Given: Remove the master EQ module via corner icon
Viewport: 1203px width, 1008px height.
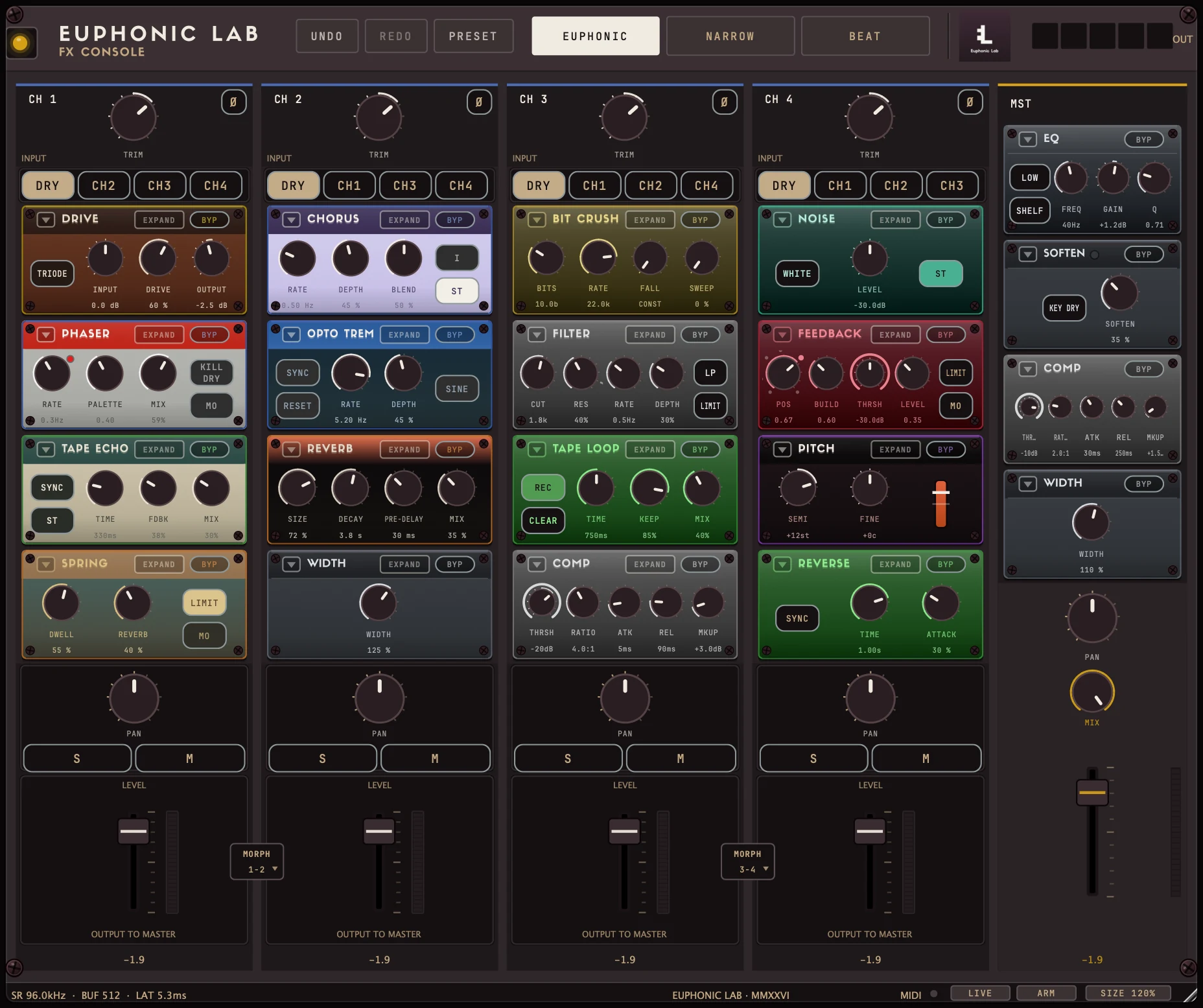Looking at the screenshot, I should 1173,133.
